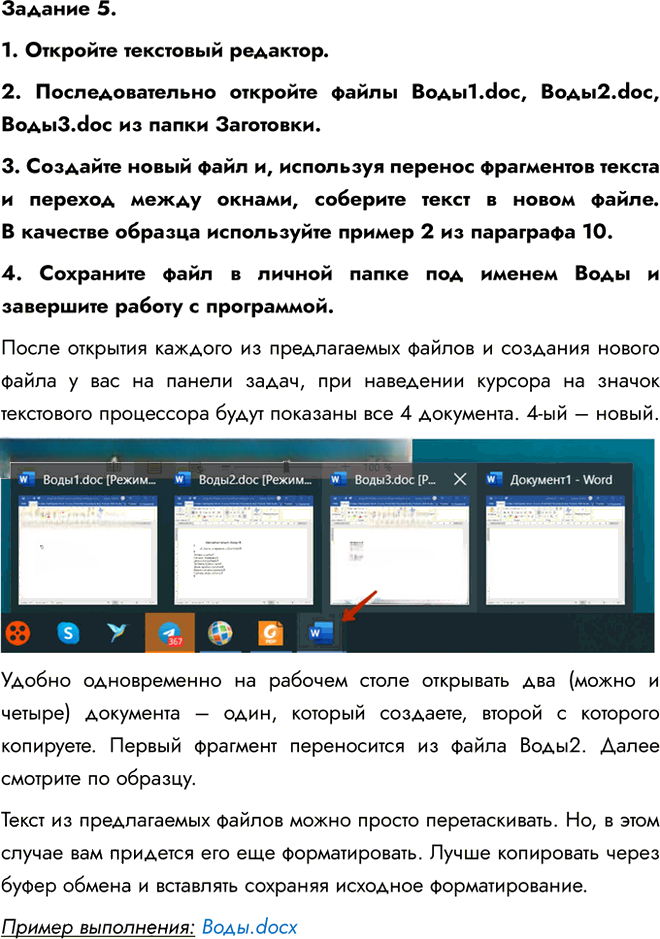The width and height of the screenshot is (660, 939).
Task: Open the Воды.docx example link
Action: tap(249, 926)
